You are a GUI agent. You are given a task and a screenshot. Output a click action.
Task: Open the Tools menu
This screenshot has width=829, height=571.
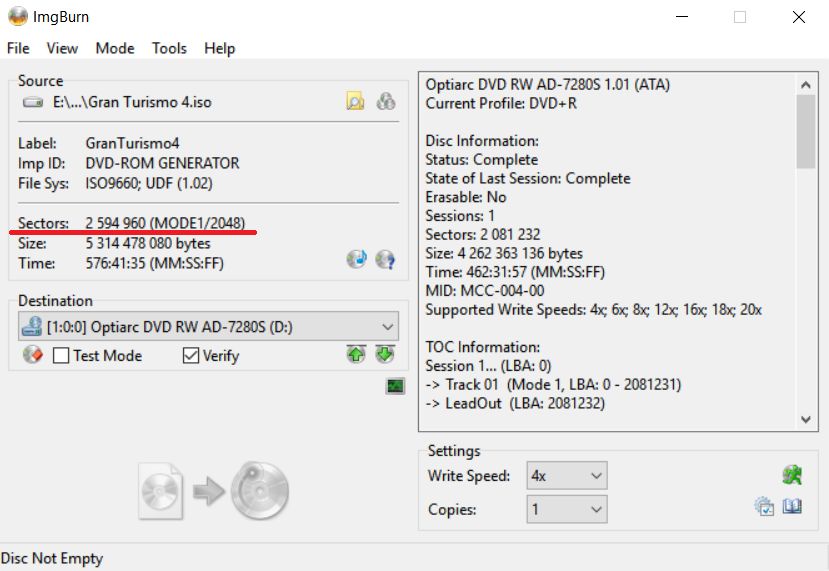coord(169,48)
